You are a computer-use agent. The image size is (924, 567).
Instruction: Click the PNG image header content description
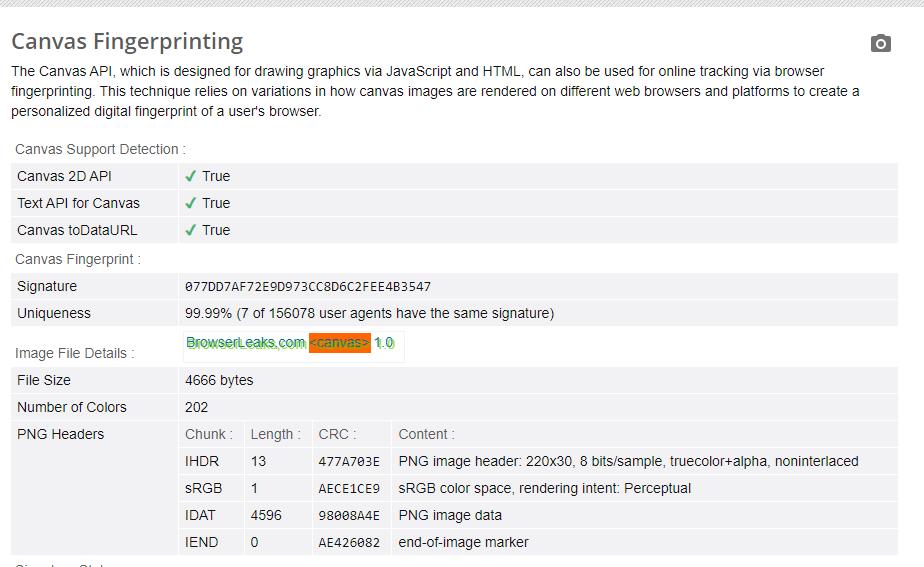coord(628,461)
